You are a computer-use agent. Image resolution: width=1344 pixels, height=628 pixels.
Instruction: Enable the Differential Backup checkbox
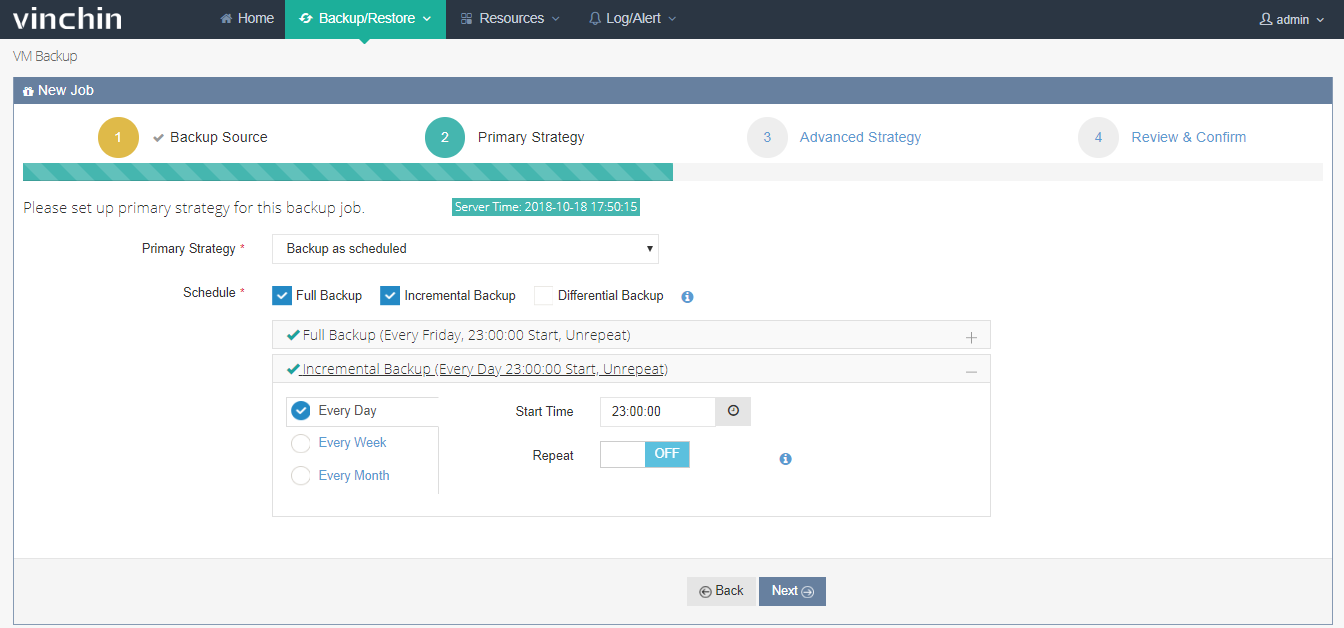pyautogui.click(x=542, y=295)
